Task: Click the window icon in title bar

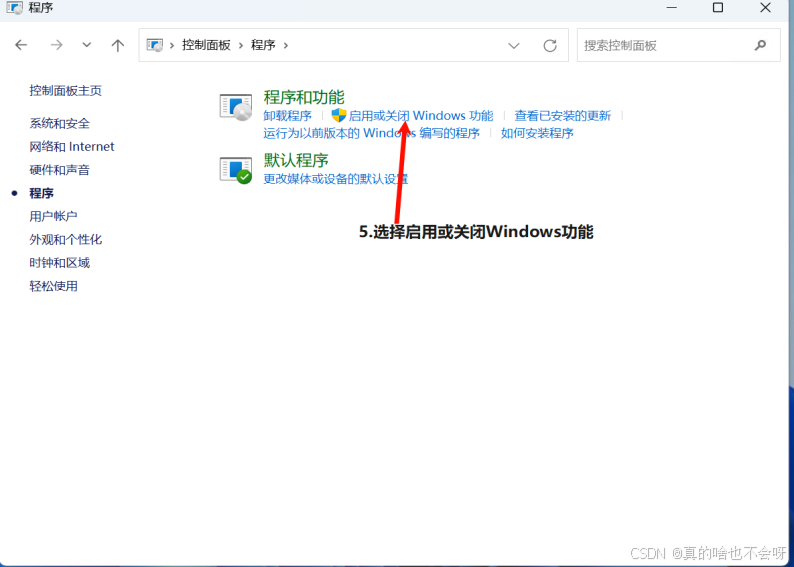Action: [x=15, y=8]
